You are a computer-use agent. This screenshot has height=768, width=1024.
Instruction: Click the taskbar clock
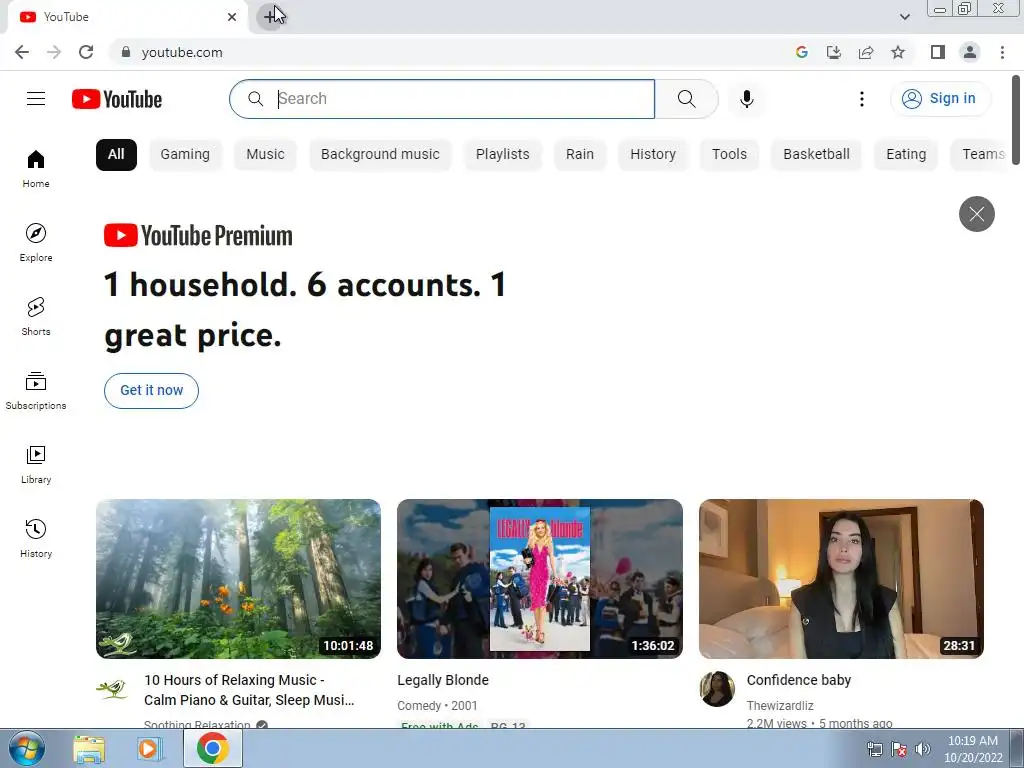click(x=973, y=749)
